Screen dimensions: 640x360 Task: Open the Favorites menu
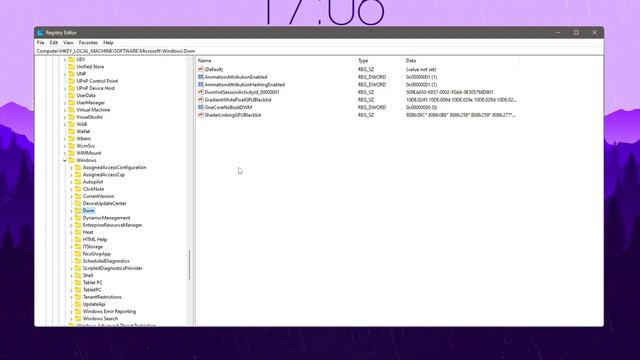[x=88, y=42]
